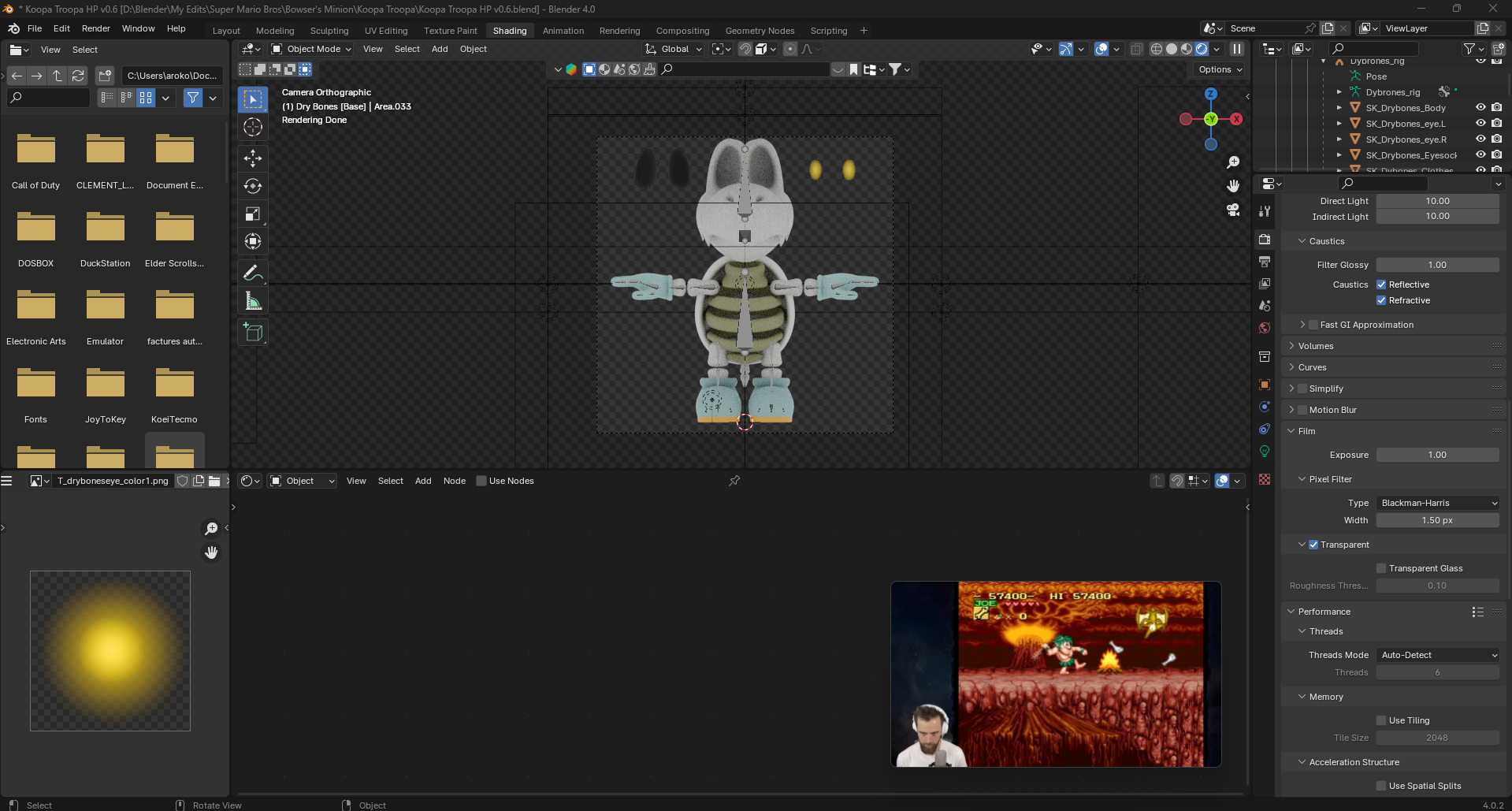Viewport: 1512px width, 811px height.
Task: Open Threads Mode Auto-Detect dropdown
Action: [1438, 655]
